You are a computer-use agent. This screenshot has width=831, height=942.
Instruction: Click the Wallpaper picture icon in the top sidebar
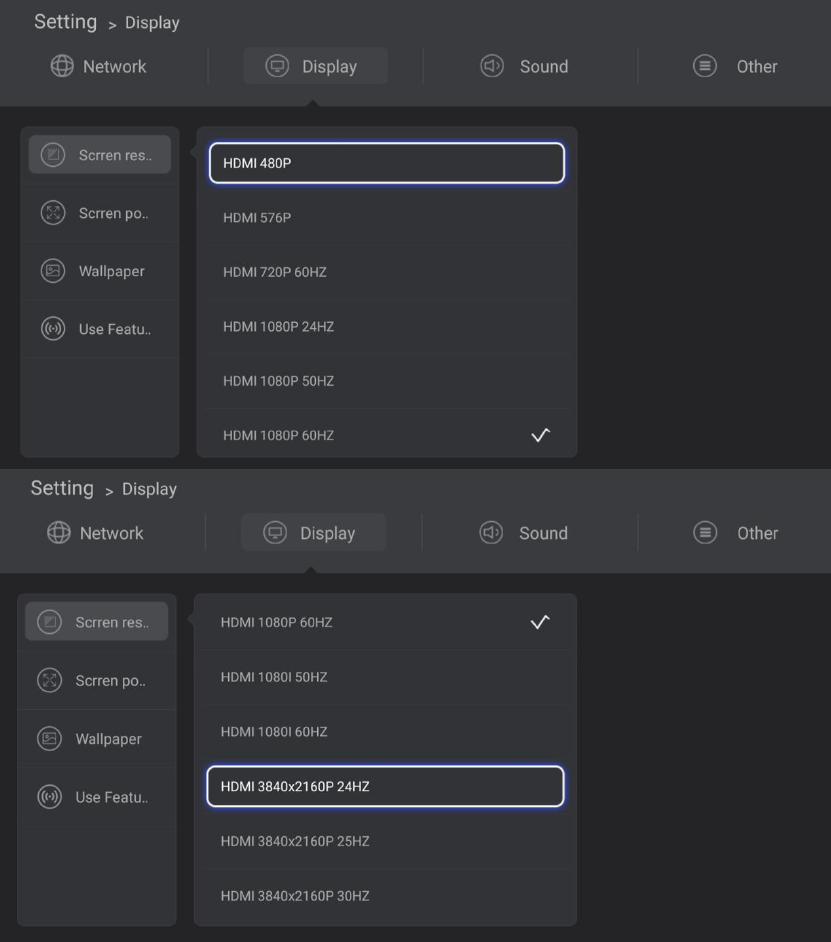tap(53, 271)
